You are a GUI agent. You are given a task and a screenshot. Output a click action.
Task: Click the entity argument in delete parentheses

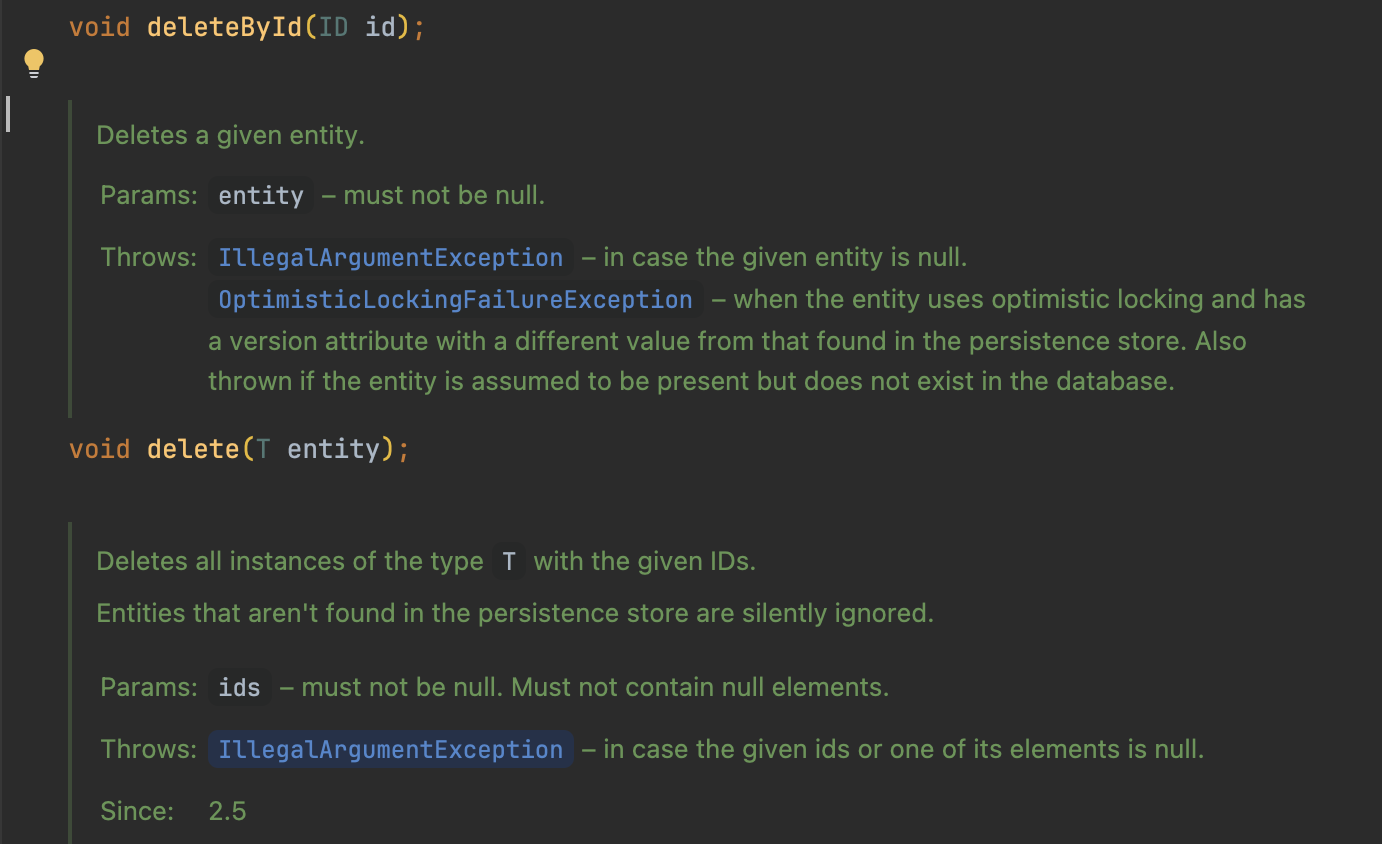pos(333,448)
